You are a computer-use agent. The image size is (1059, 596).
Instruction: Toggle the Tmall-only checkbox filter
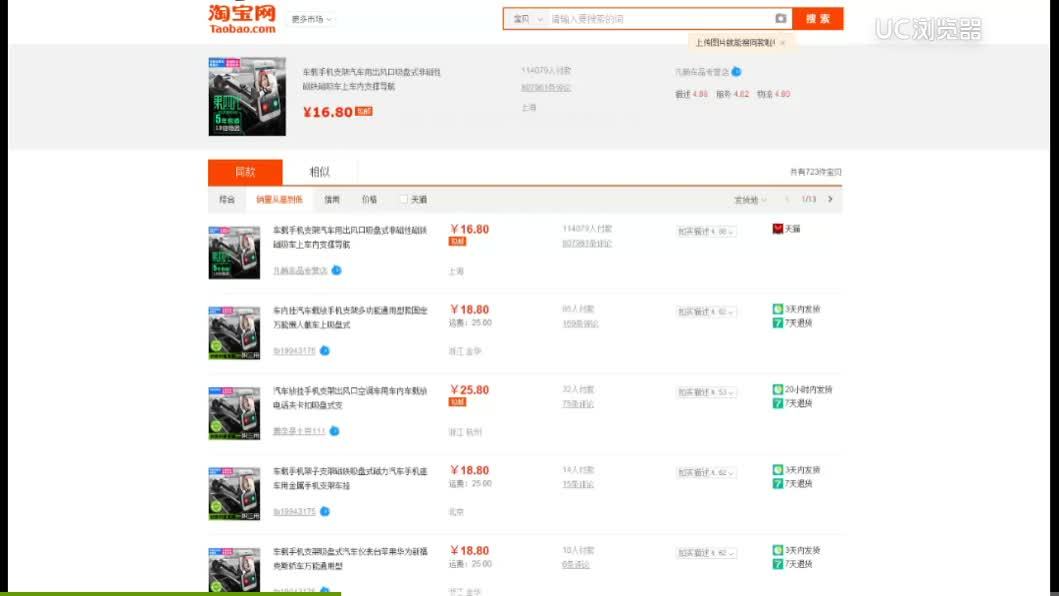[404, 199]
